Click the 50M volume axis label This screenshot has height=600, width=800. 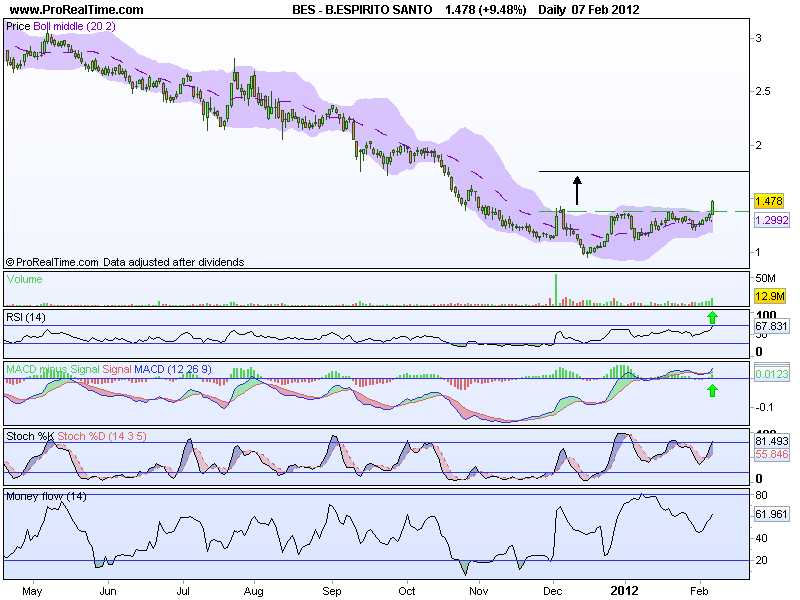pyautogui.click(x=765, y=278)
